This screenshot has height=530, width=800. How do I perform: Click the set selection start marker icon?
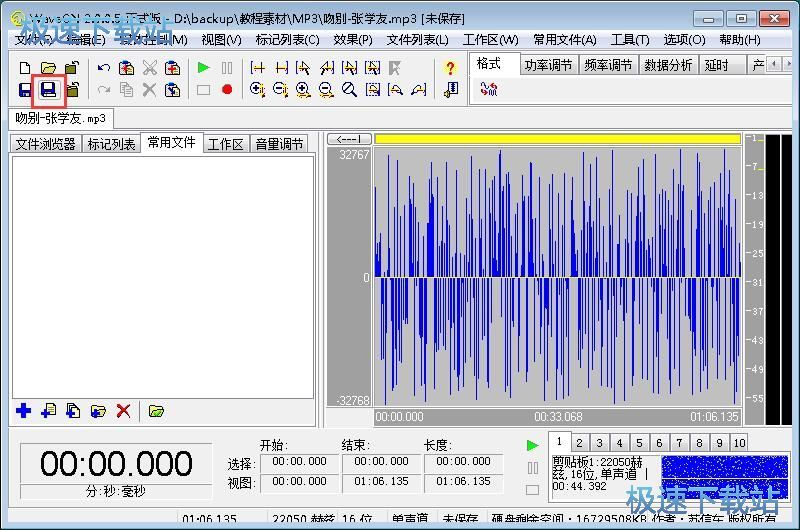pos(258,68)
